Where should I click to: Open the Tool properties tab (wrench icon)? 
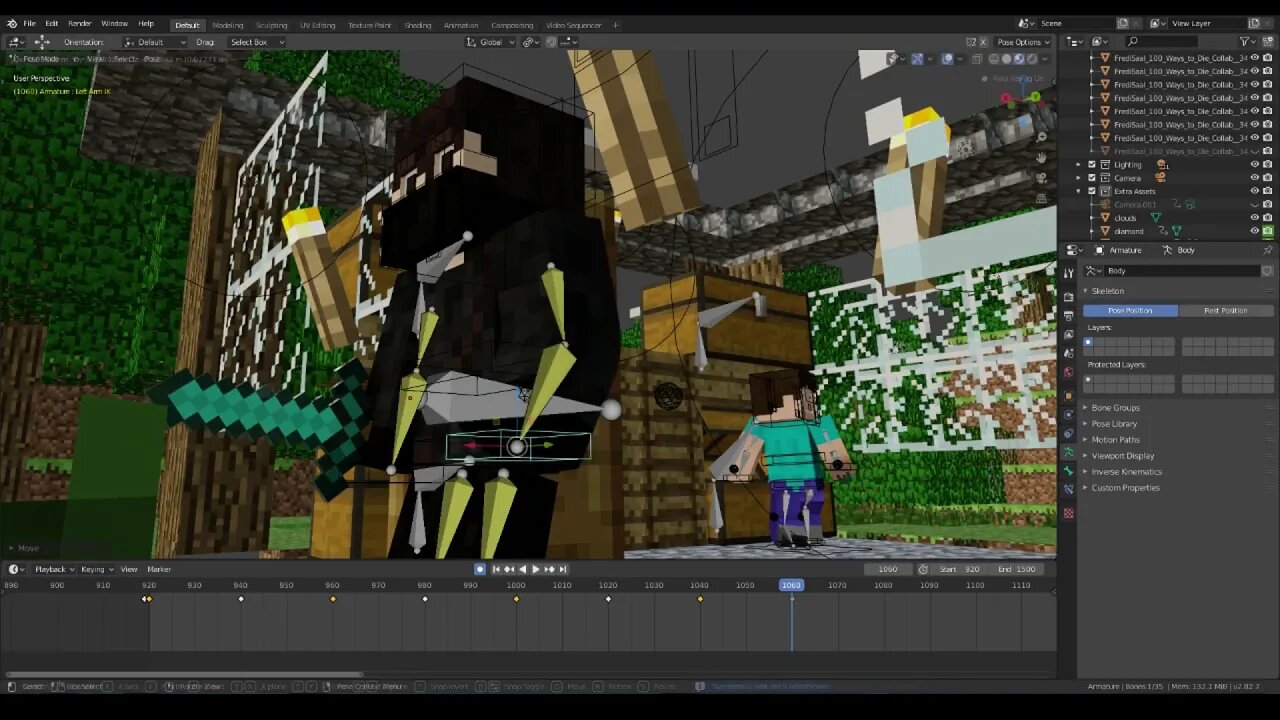pos(1068,272)
